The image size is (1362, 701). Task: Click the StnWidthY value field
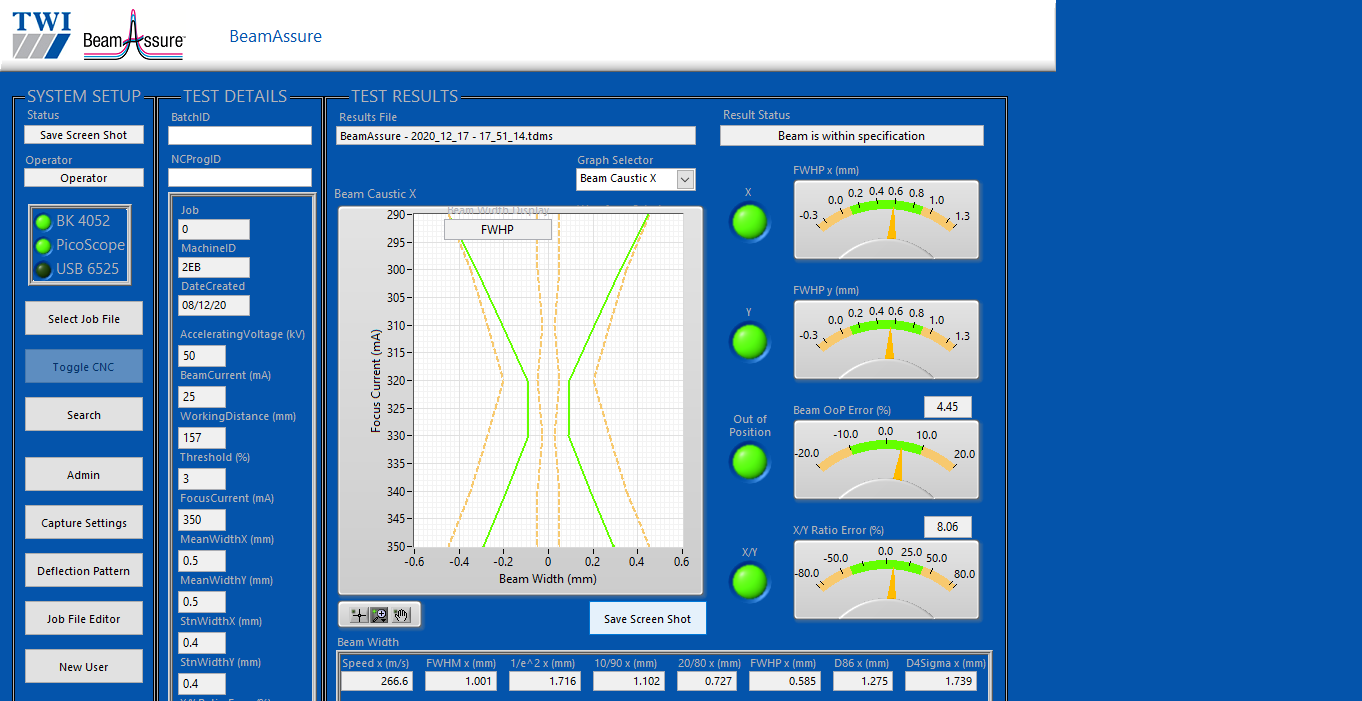[202, 684]
